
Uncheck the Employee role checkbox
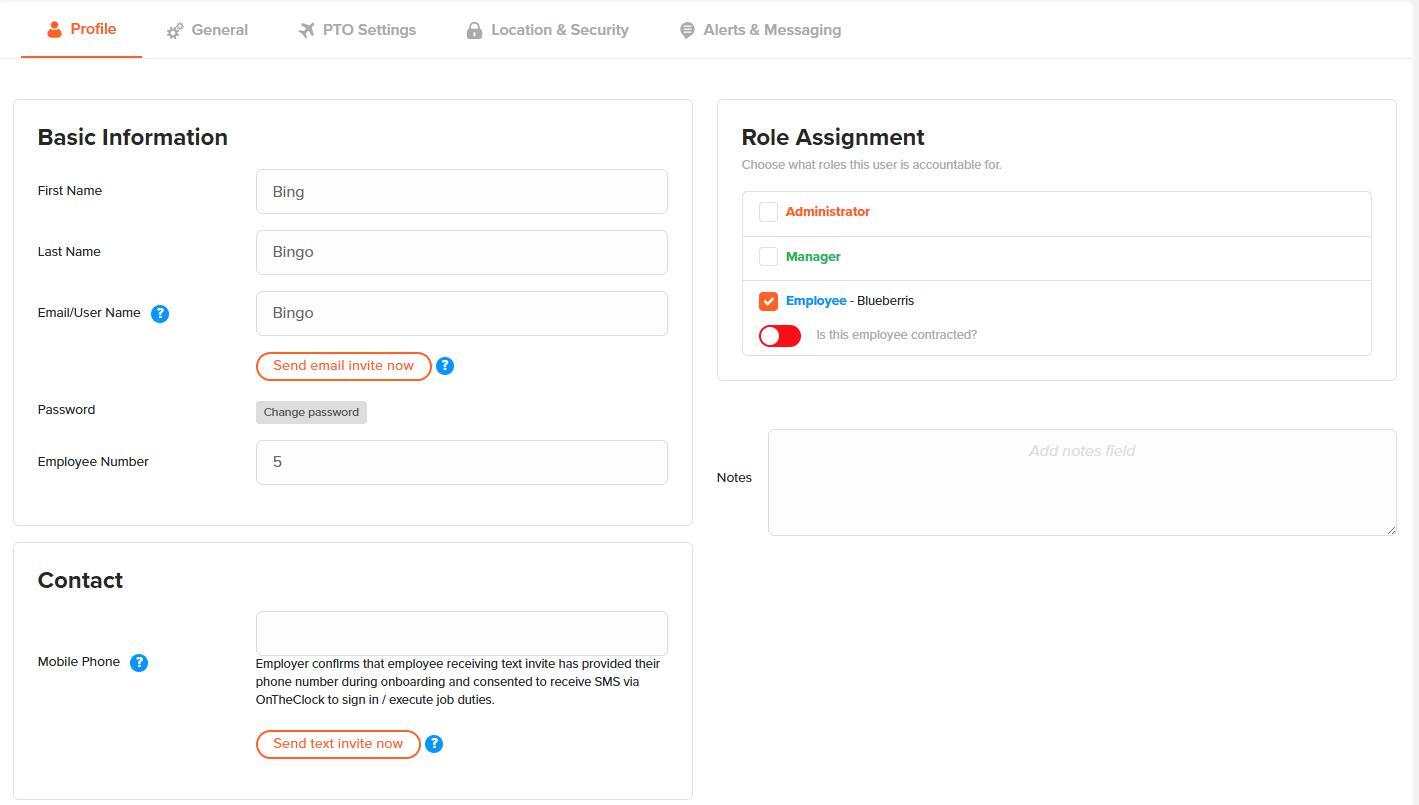tap(768, 301)
